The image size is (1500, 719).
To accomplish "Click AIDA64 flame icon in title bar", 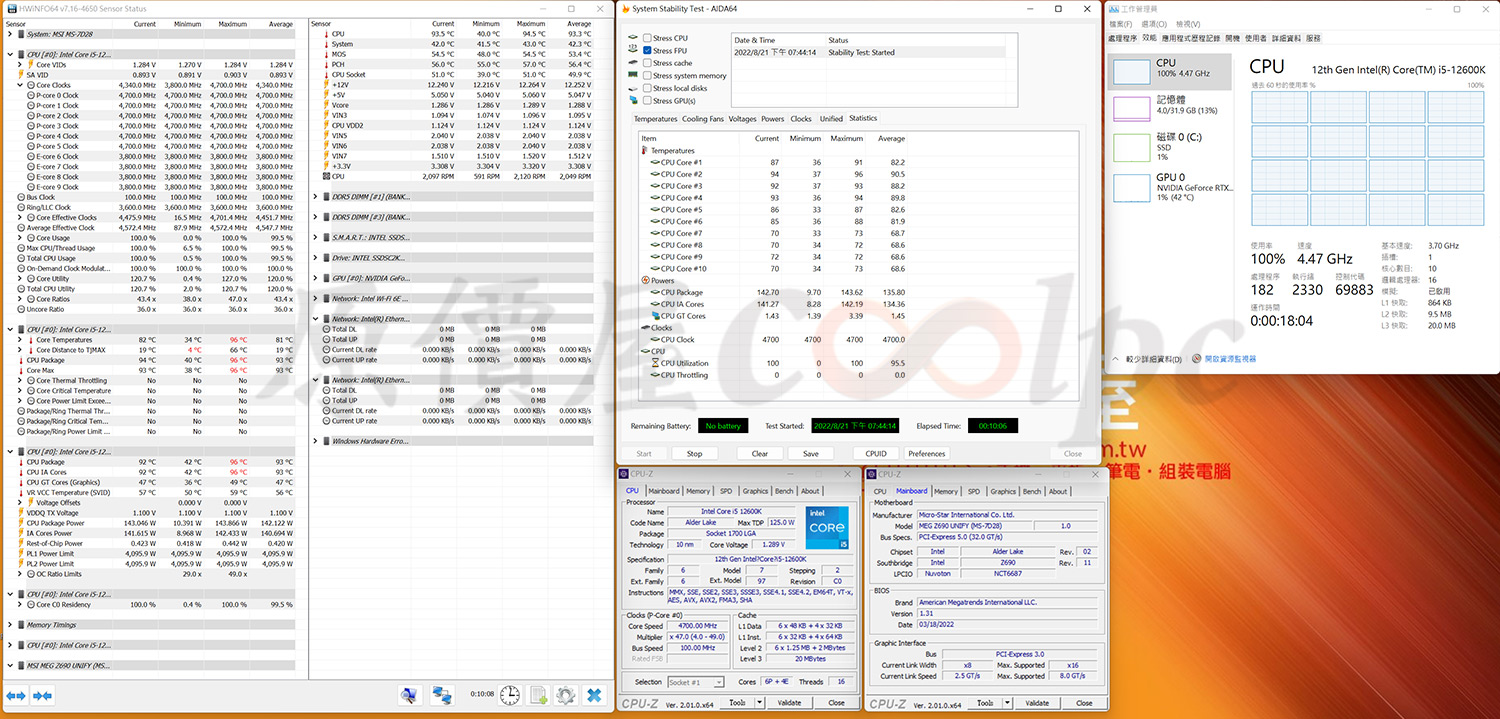I will (626, 8).
